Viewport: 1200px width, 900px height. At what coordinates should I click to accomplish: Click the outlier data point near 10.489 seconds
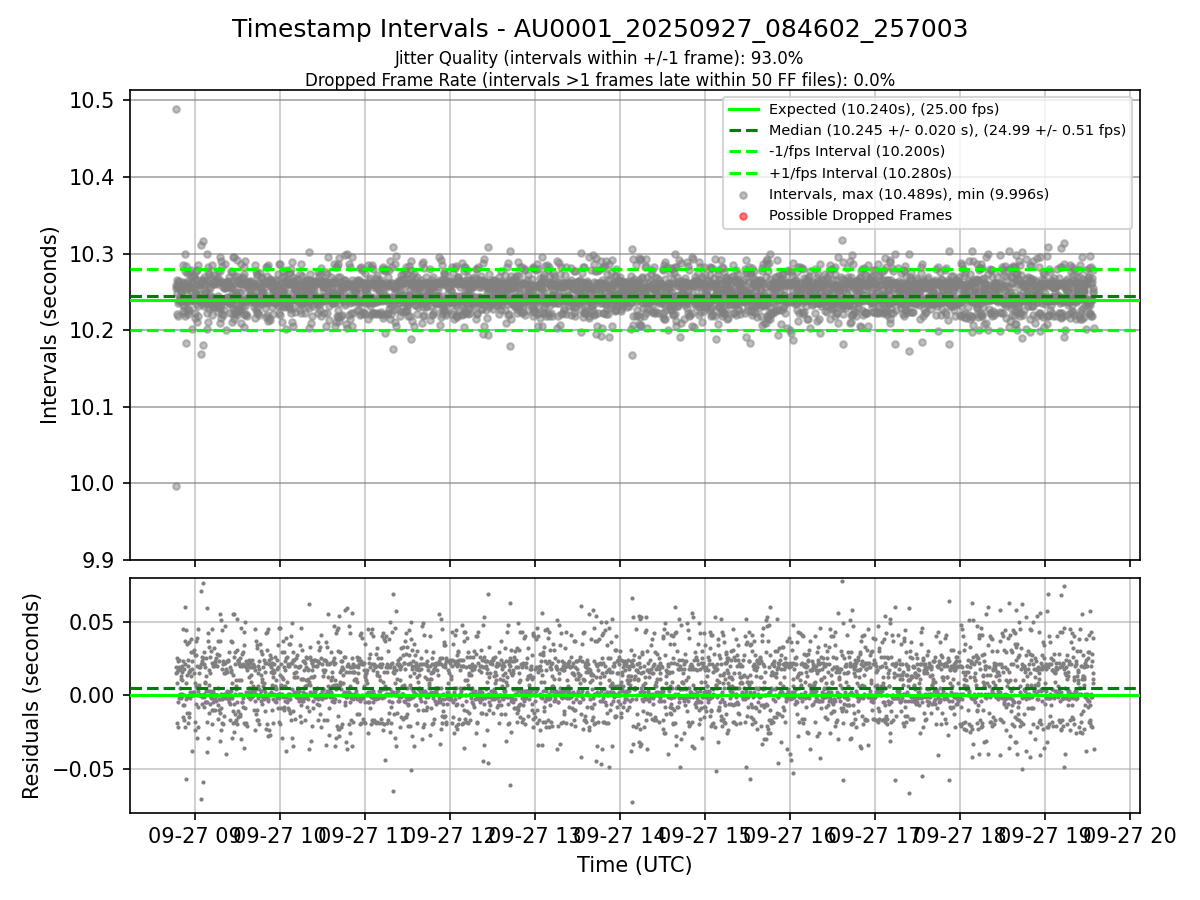tap(176, 109)
